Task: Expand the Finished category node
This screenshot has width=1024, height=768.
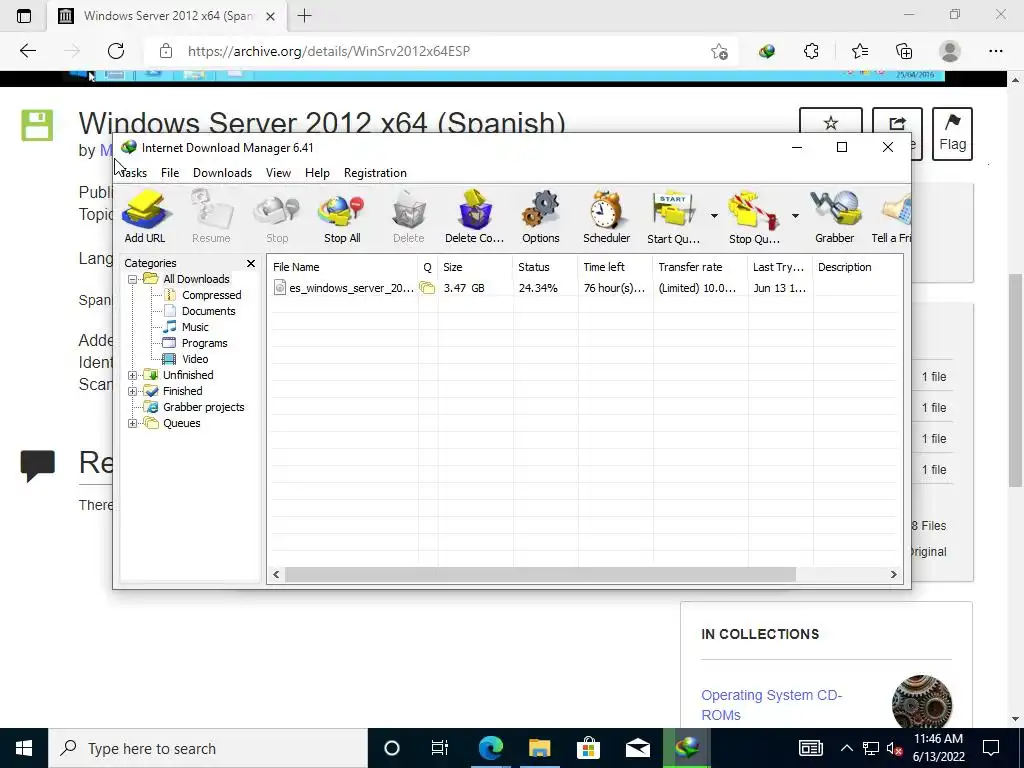Action: (133, 391)
